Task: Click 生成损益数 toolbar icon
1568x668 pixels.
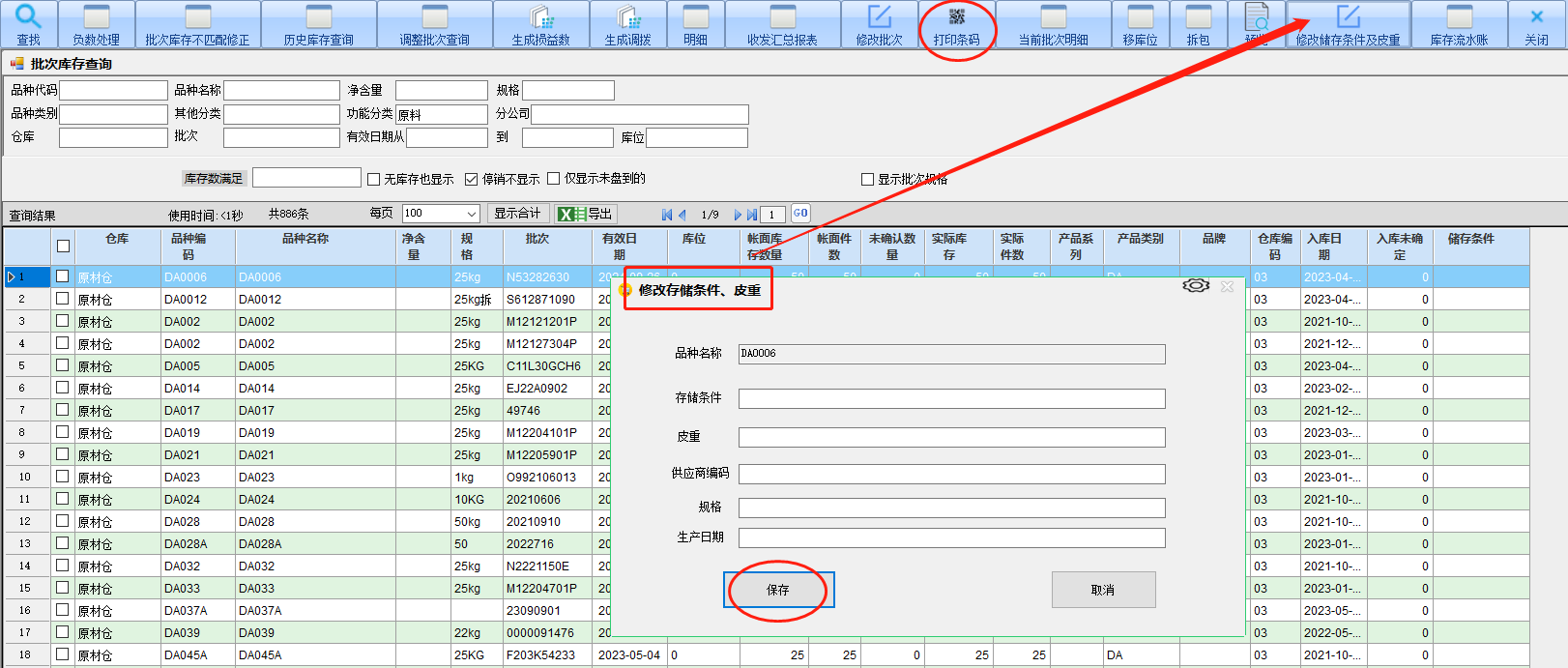Action: pyautogui.click(x=540, y=17)
